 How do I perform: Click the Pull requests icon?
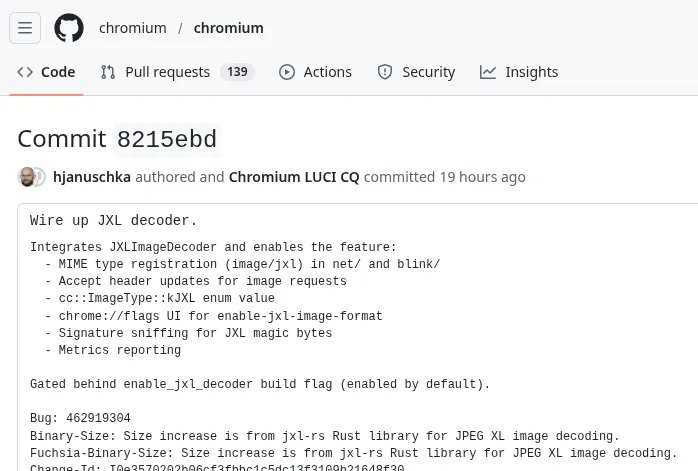point(108,72)
